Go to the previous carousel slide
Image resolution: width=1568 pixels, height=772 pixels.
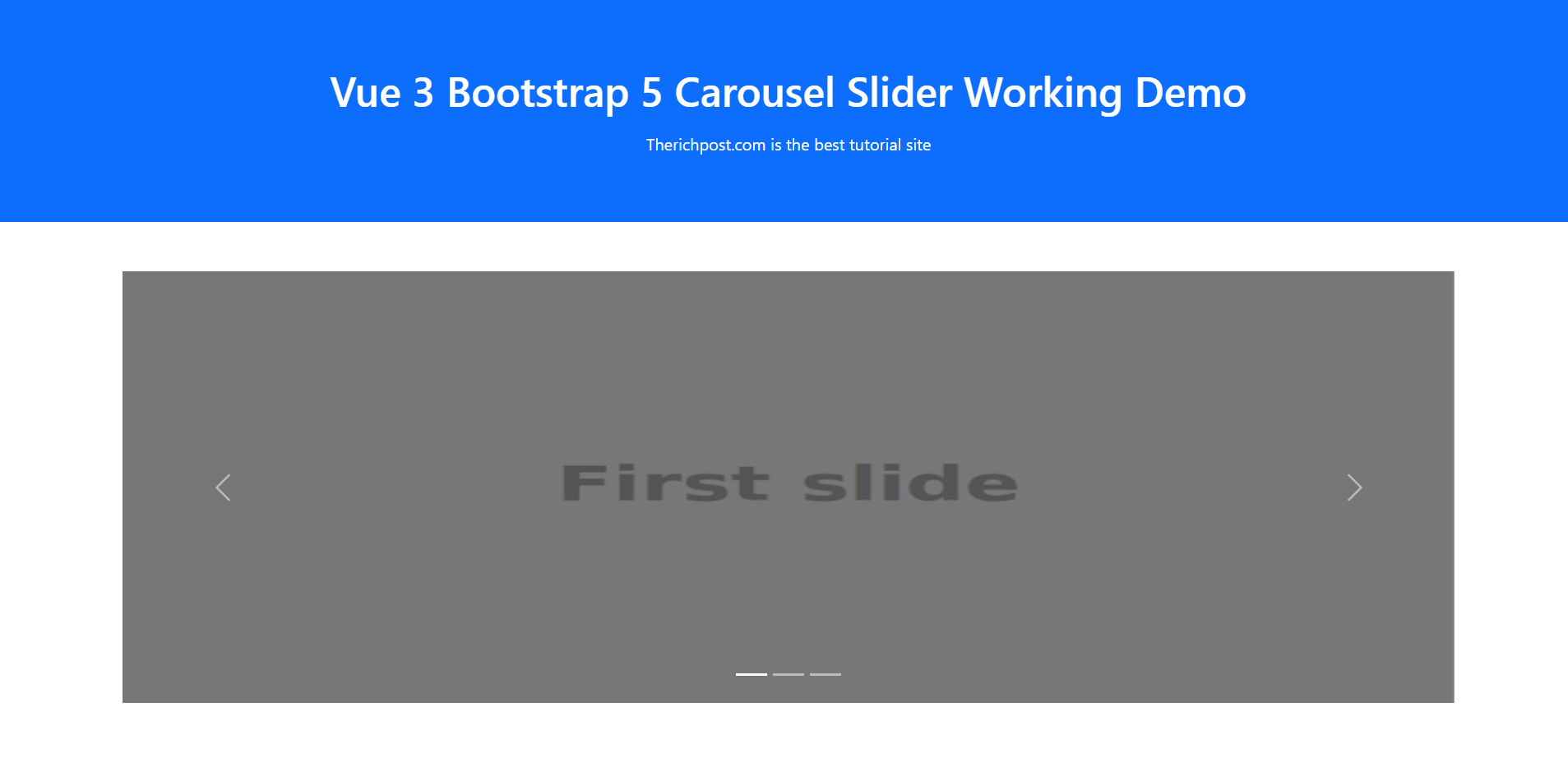[223, 488]
